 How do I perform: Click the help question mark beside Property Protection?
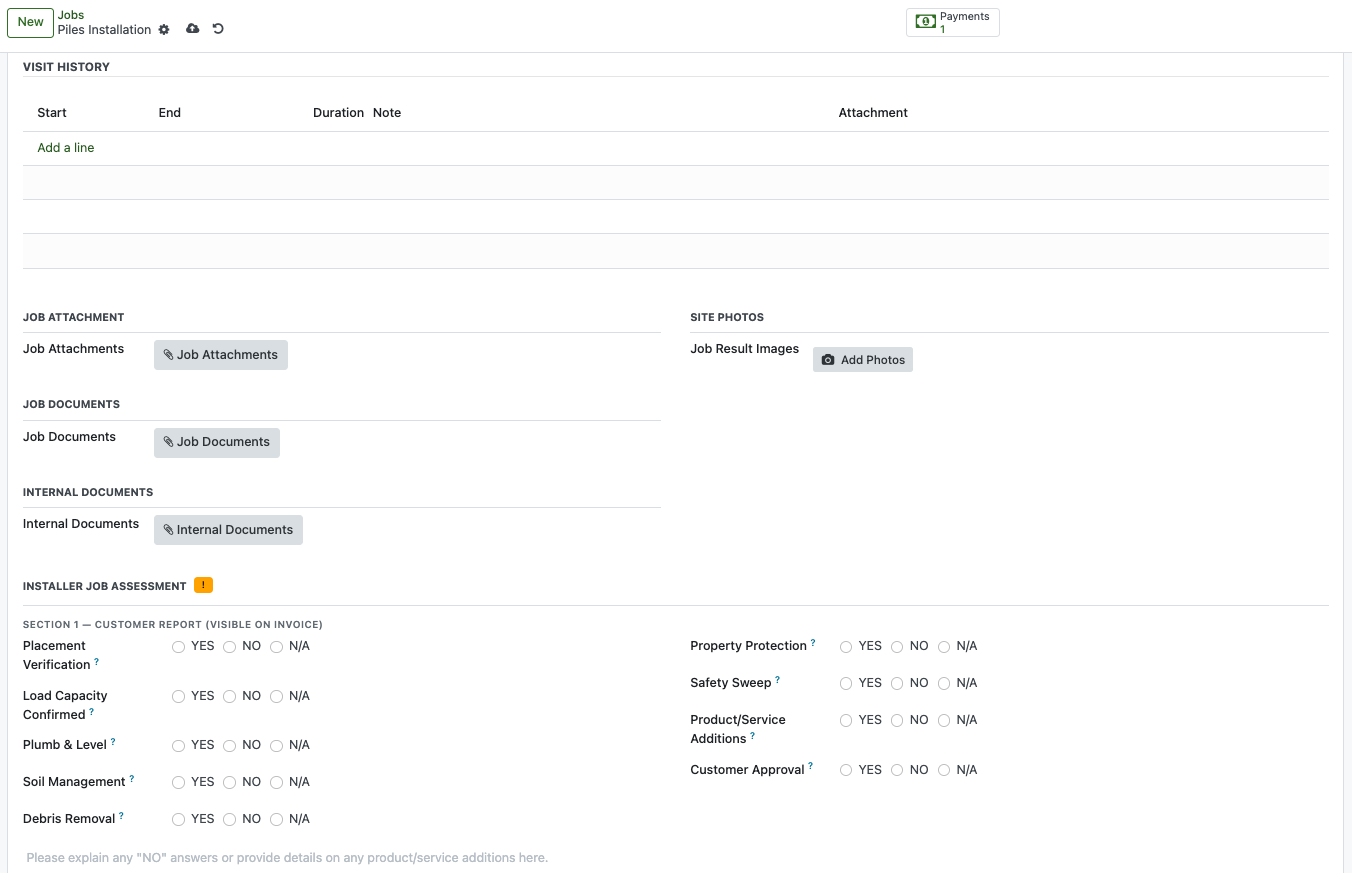click(x=813, y=643)
